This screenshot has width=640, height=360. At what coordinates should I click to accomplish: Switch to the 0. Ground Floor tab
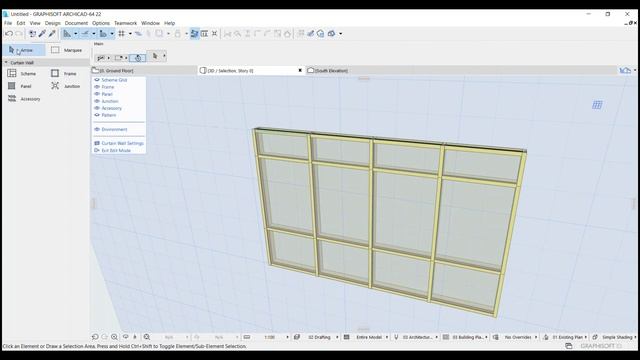click(x=144, y=71)
